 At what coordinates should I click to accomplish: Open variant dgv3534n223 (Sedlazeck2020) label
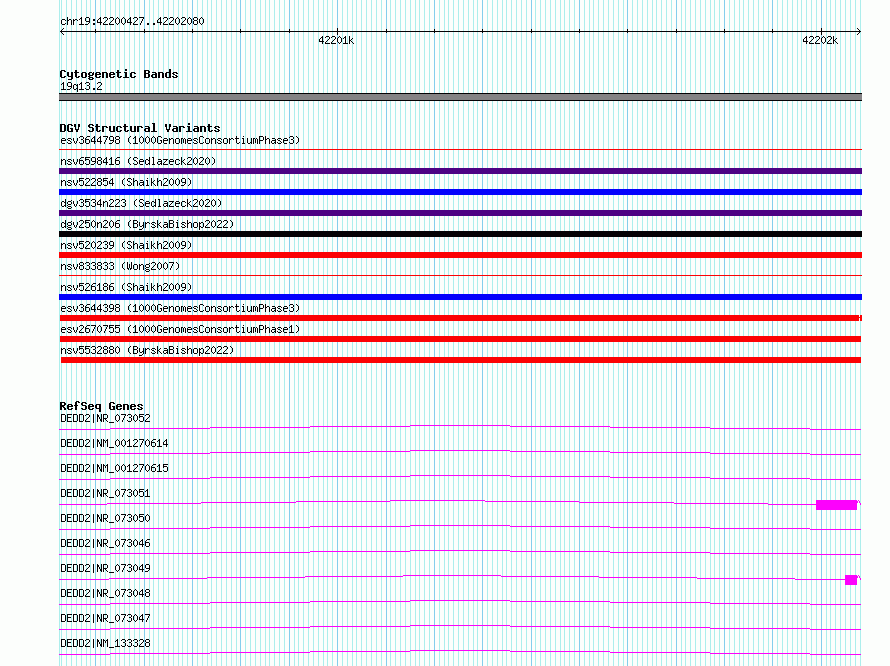tap(141, 203)
